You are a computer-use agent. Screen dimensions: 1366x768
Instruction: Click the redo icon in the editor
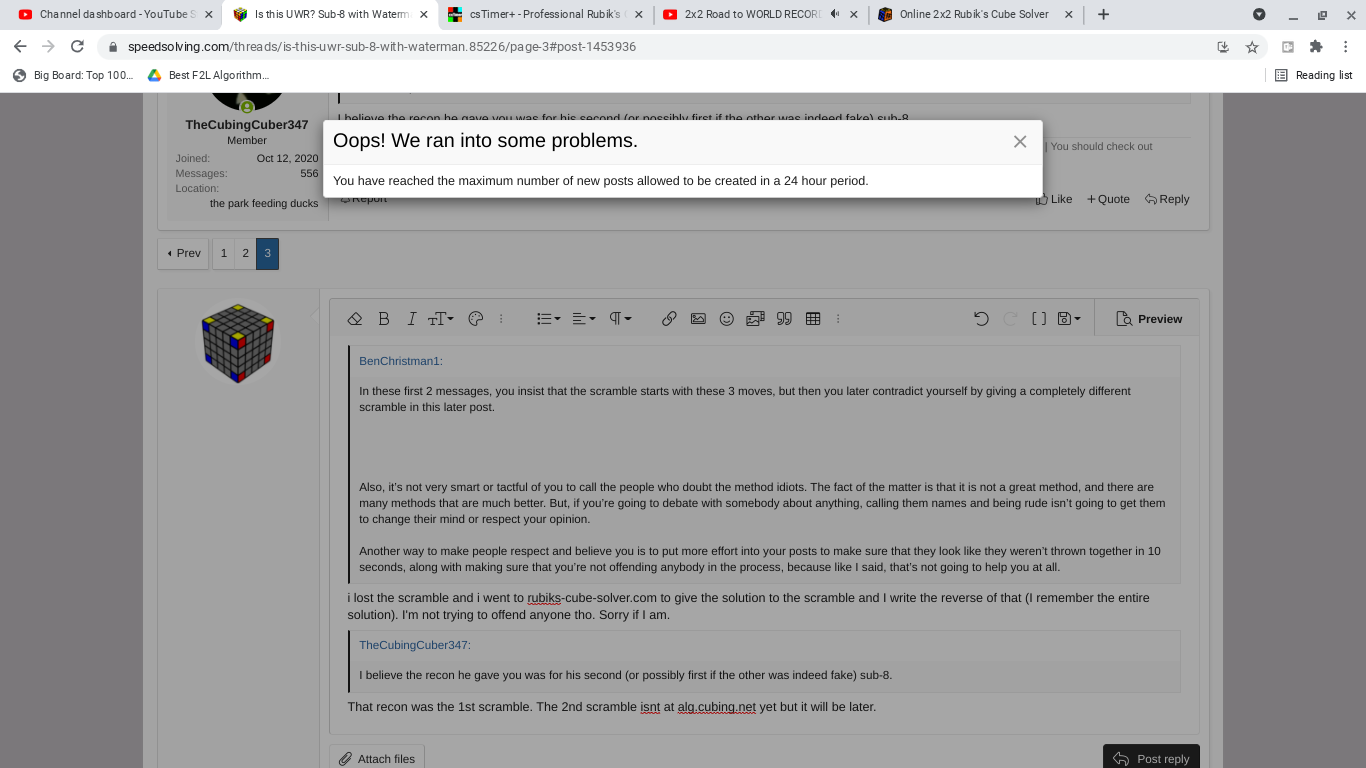pos(1010,319)
